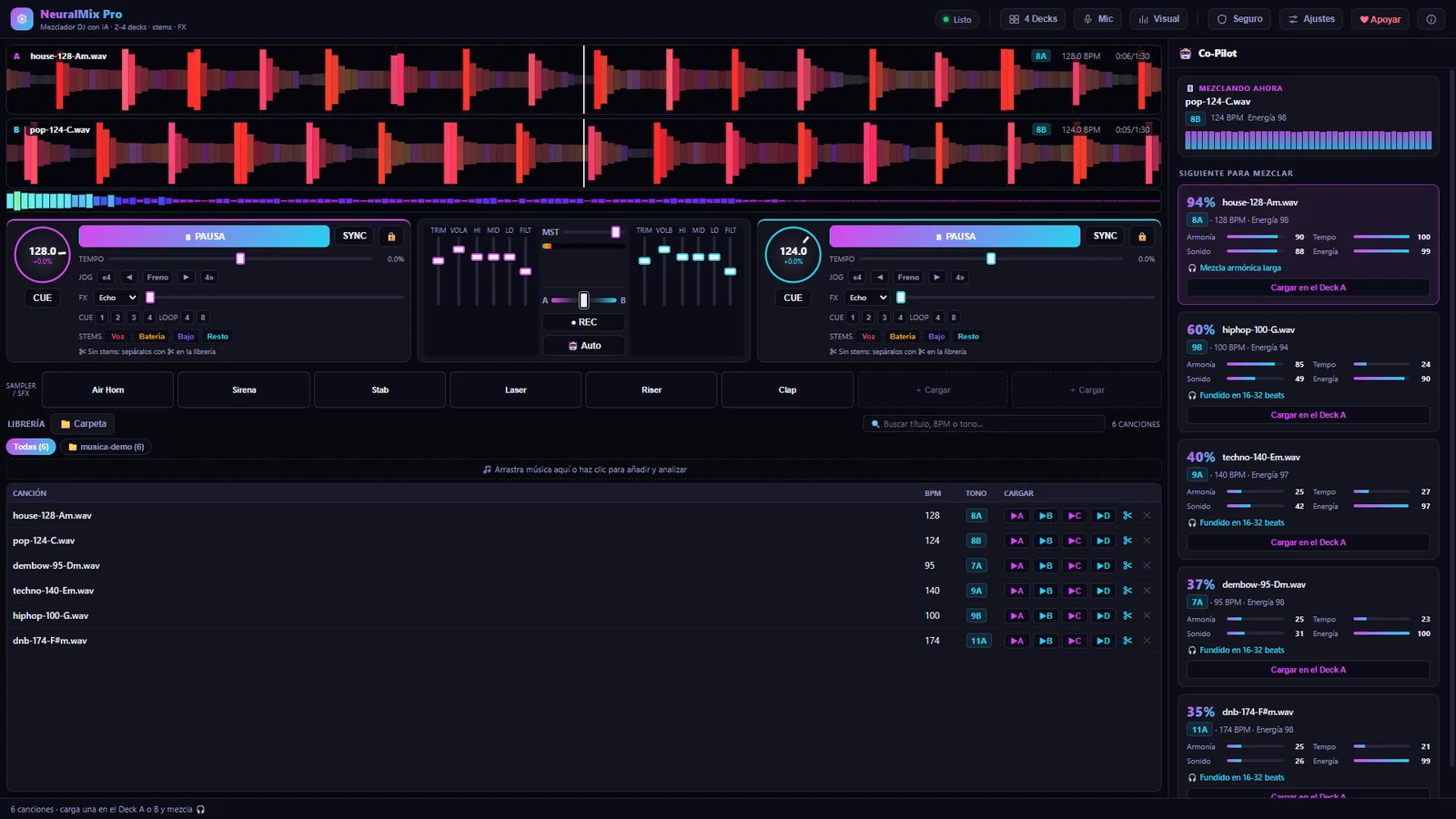Nudge Deck A jog back one step
The height and width of the screenshot is (819, 1456).
tap(129, 278)
